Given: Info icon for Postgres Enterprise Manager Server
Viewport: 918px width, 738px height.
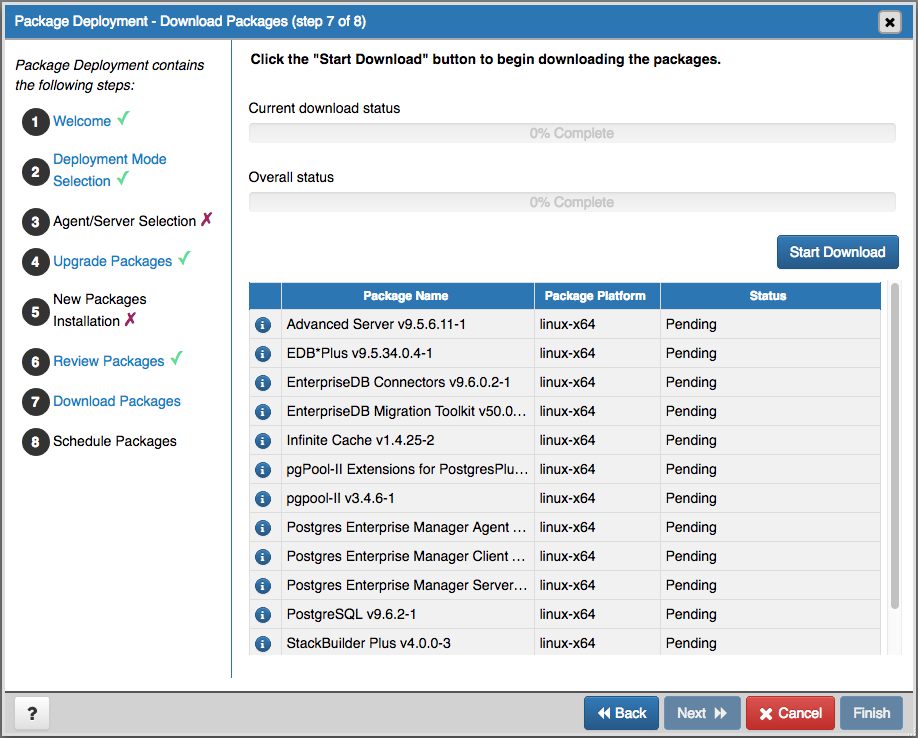Looking at the screenshot, I should pyautogui.click(x=263, y=586).
